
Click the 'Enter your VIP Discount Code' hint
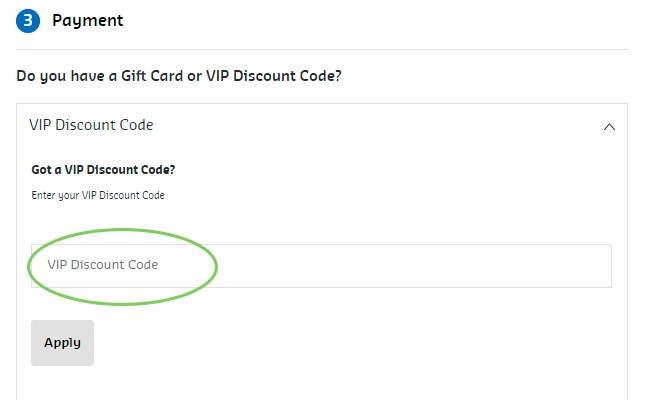98,195
